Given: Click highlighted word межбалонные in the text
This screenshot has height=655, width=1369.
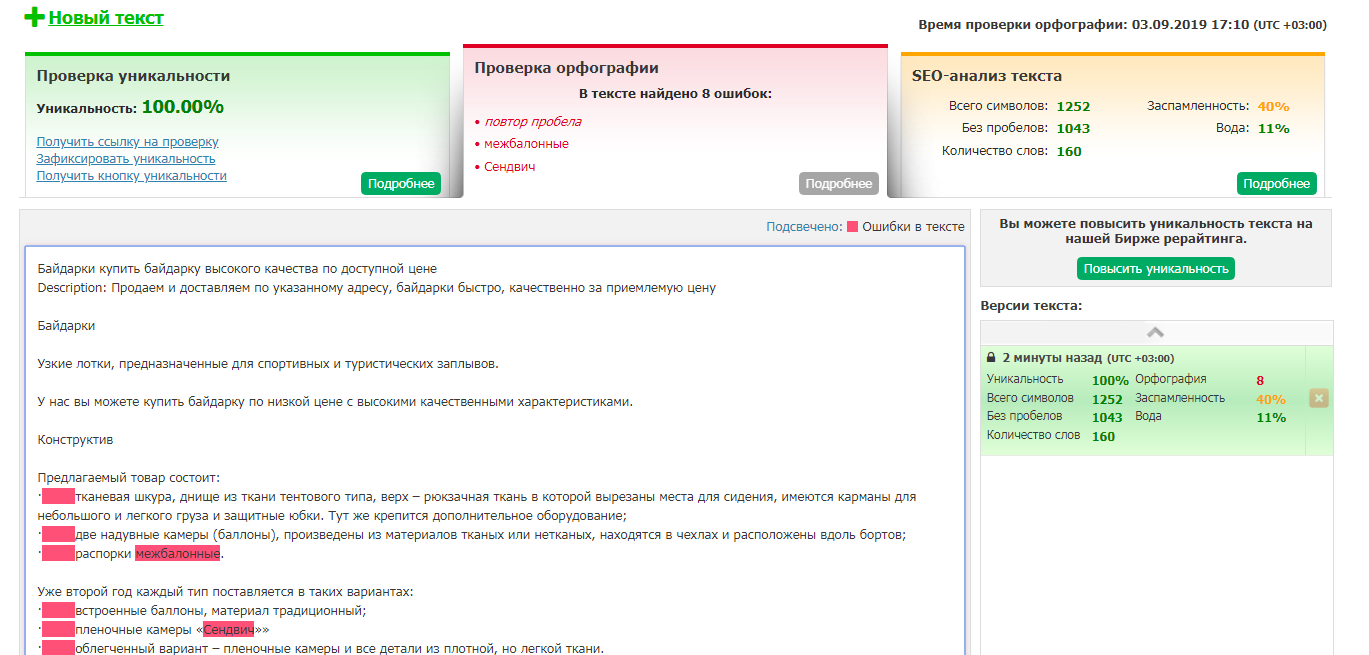Looking at the screenshot, I should pyautogui.click(x=177, y=554).
